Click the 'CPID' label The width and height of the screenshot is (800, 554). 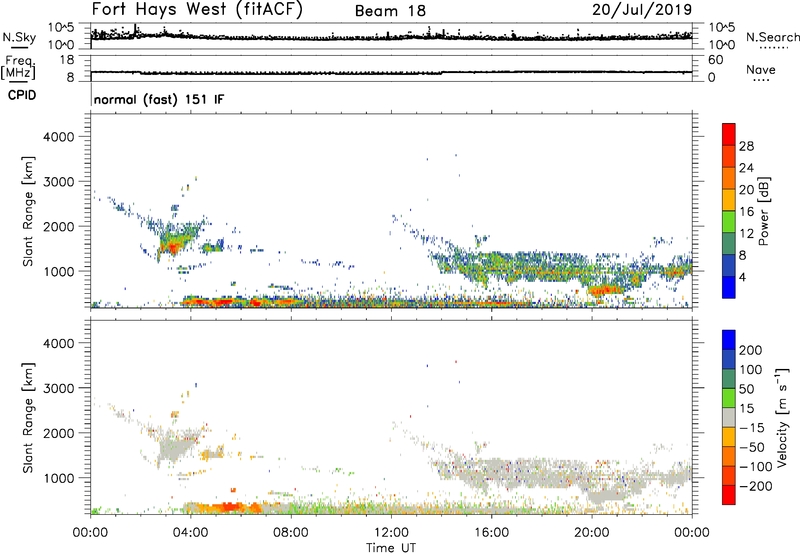click(x=22, y=95)
